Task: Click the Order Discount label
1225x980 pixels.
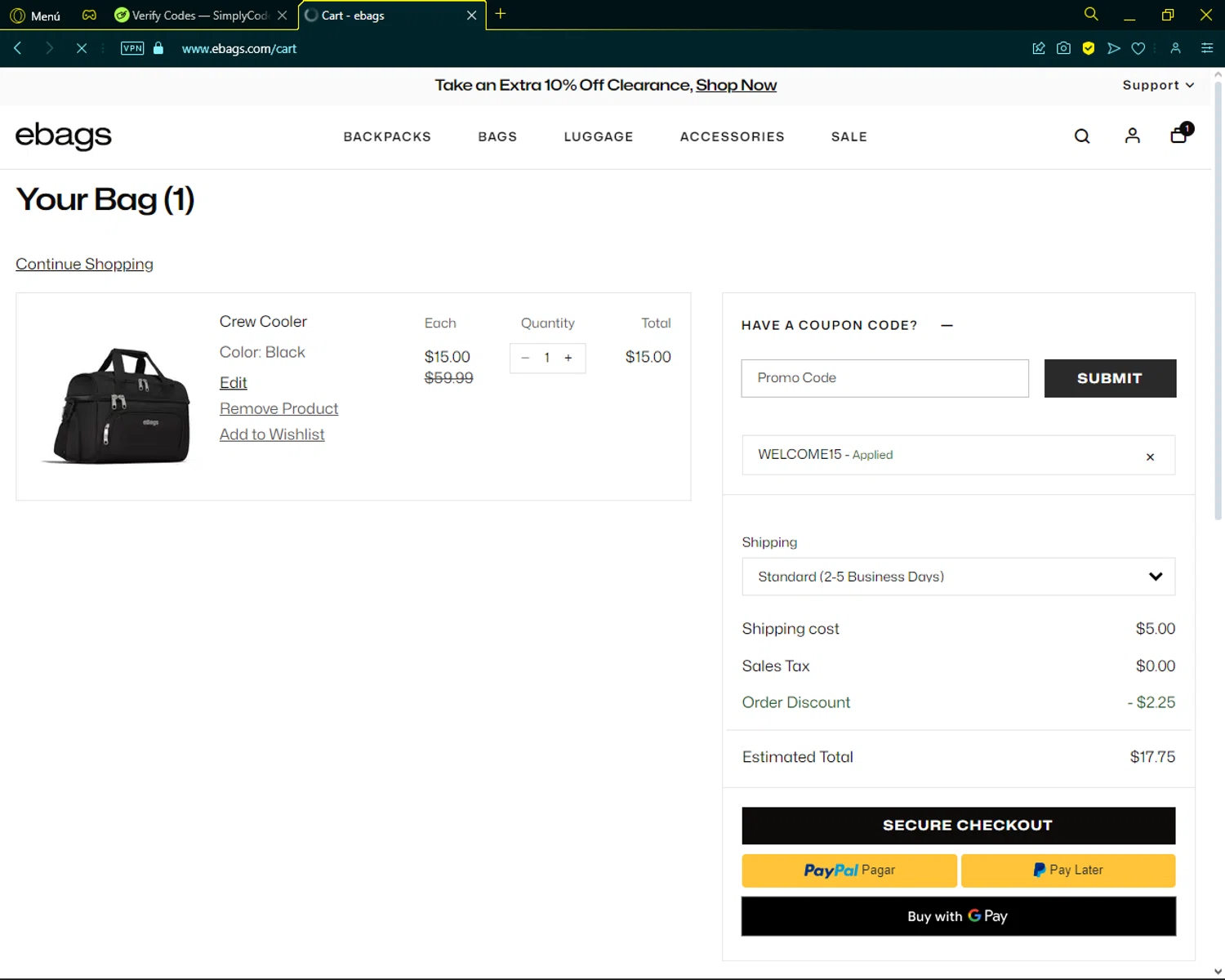Action: (x=795, y=702)
